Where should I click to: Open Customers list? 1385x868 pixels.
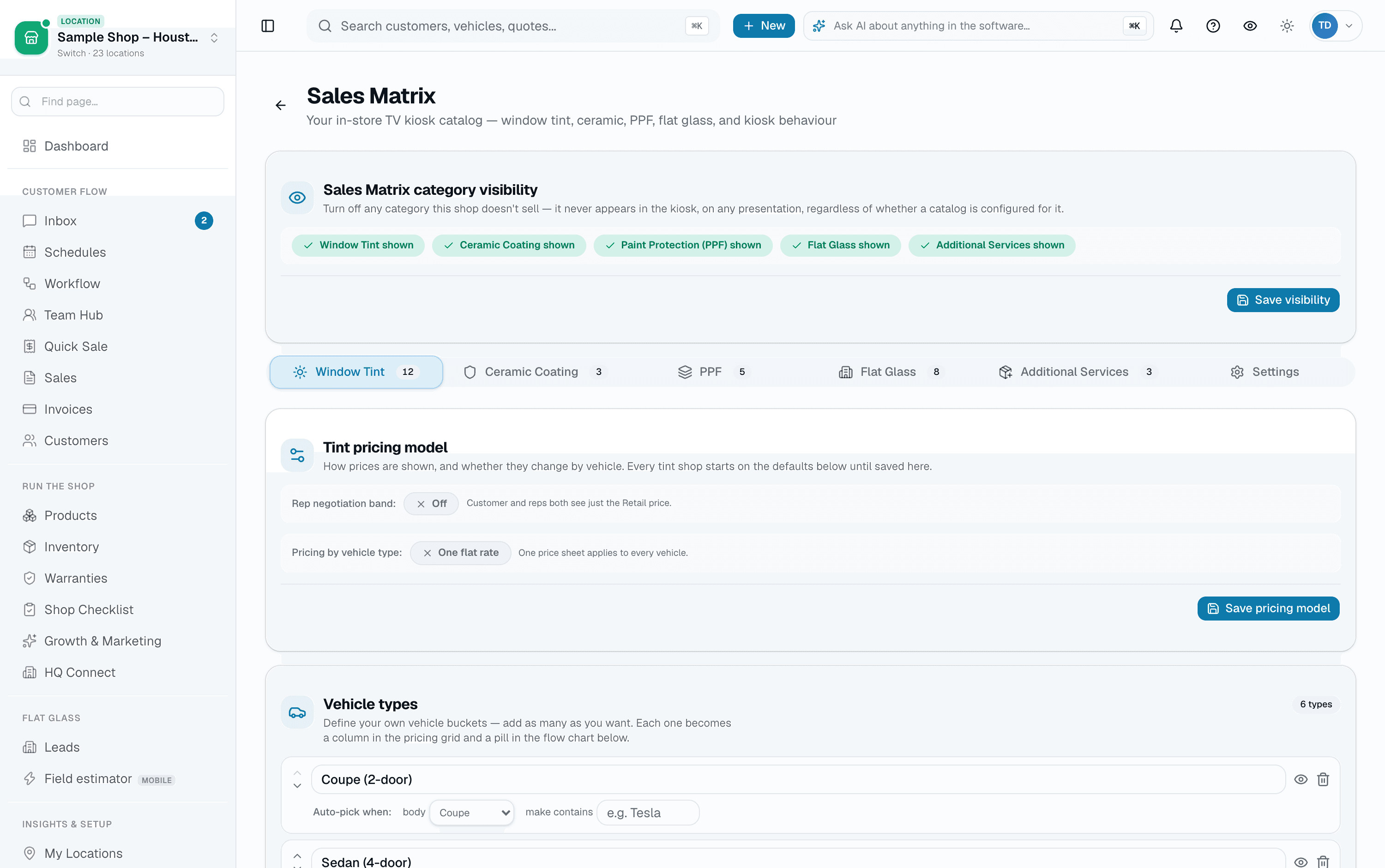118,440
